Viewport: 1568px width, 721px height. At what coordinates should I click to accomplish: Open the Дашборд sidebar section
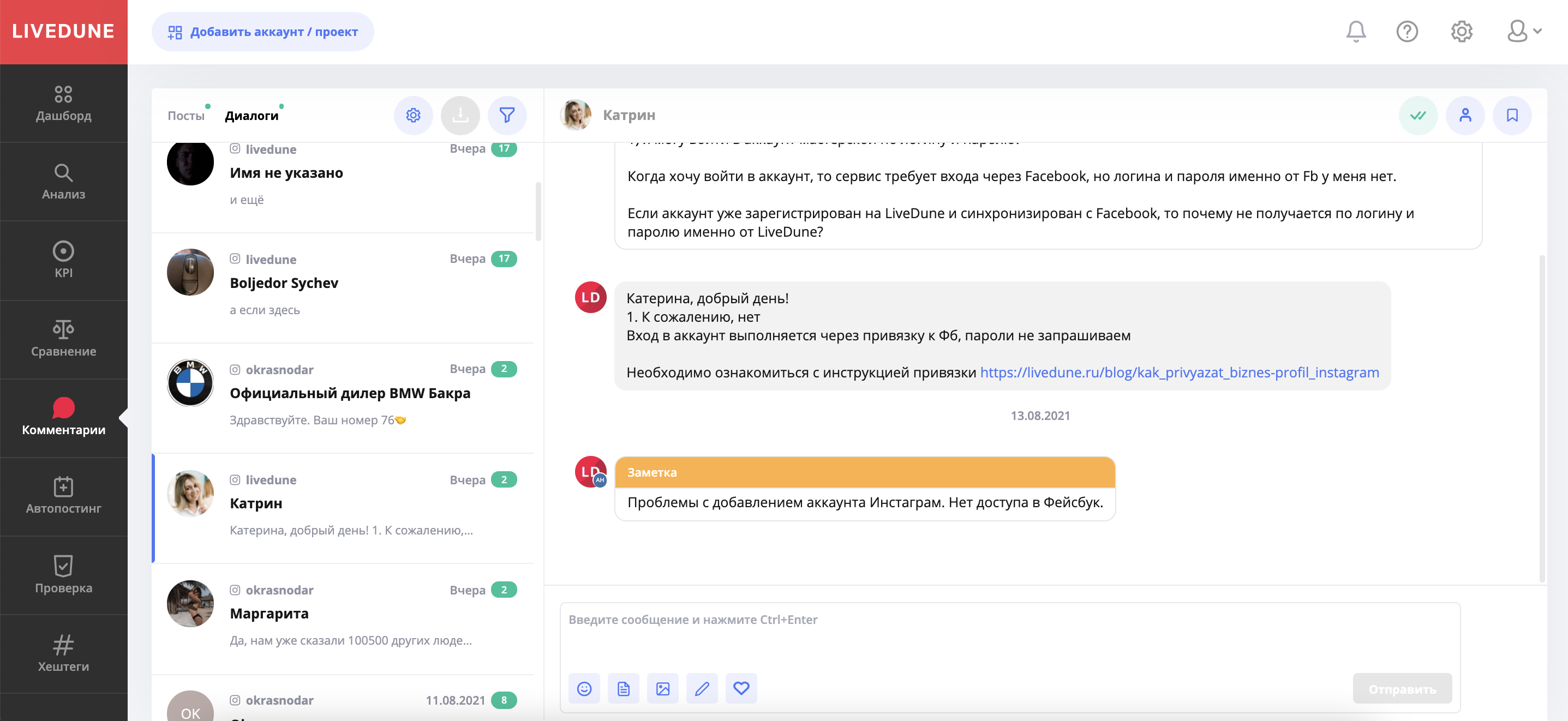tap(63, 104)
